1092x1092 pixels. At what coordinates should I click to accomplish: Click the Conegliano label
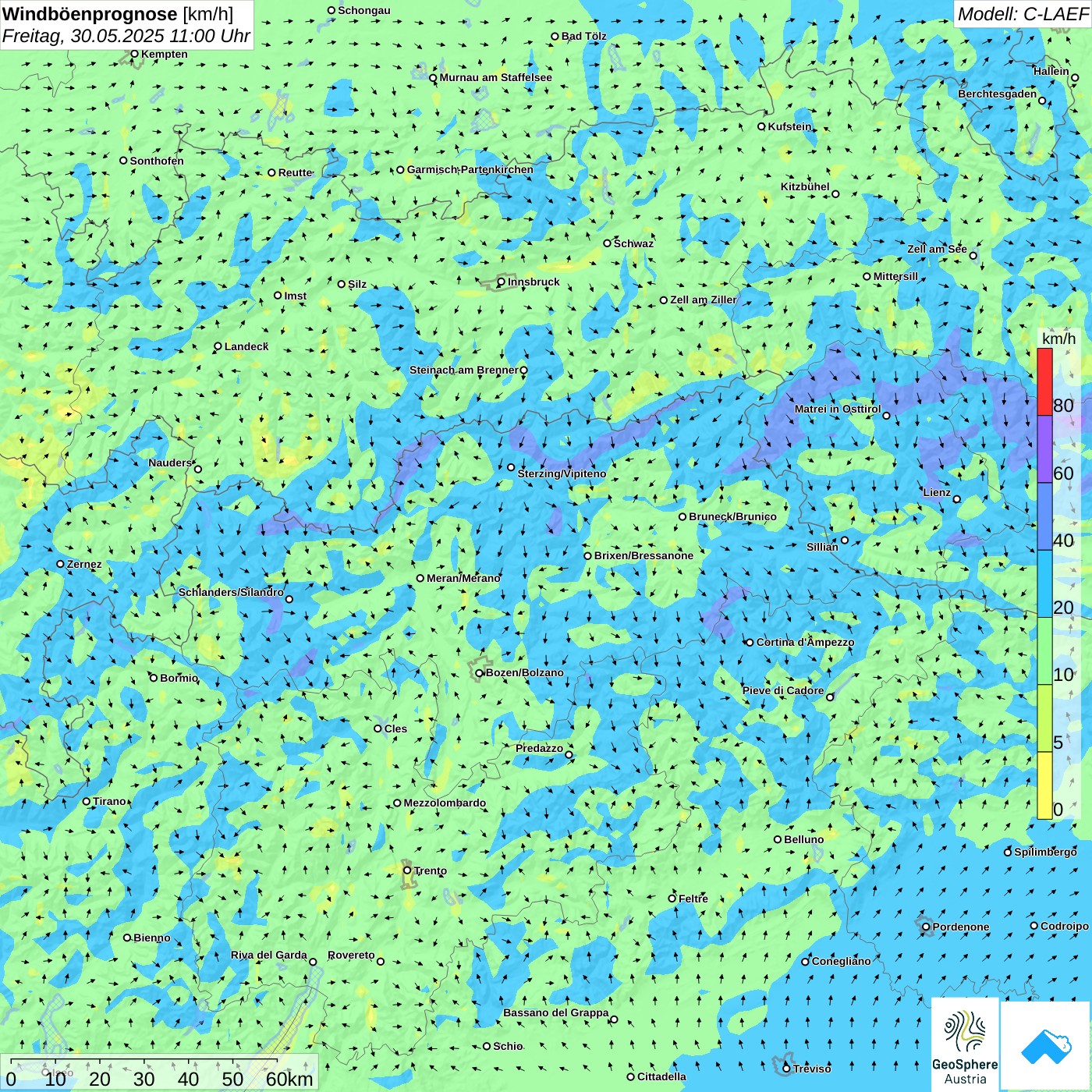pyautogui.click(x=841, y=961)
